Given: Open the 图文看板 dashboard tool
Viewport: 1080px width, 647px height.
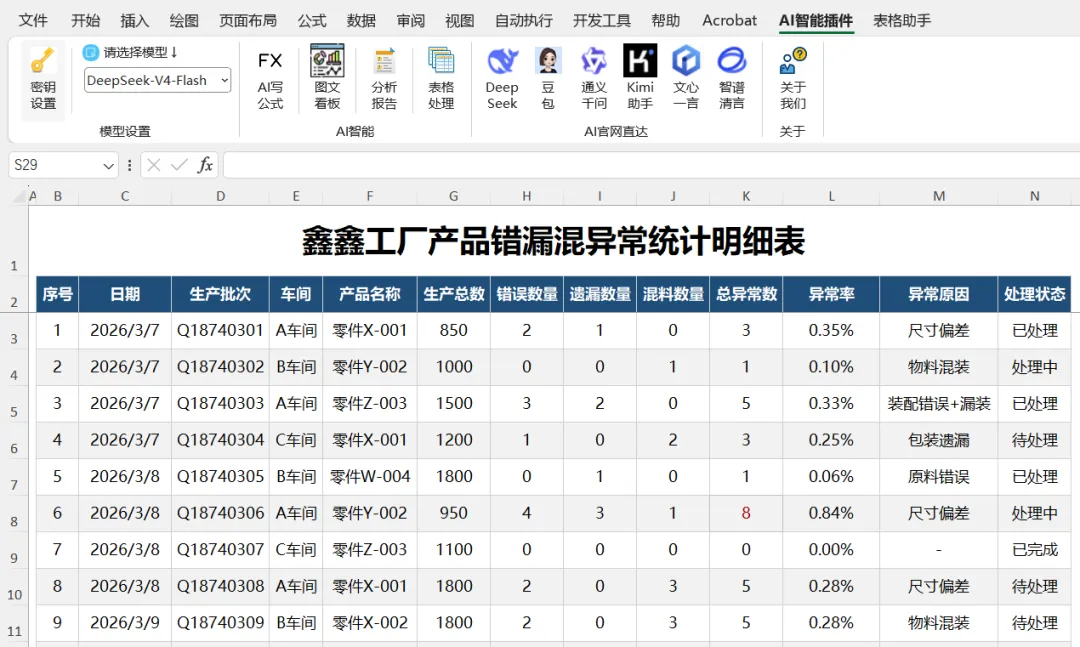Looking at the screenshot, I should pyautogui.click(x=327, y=79).
